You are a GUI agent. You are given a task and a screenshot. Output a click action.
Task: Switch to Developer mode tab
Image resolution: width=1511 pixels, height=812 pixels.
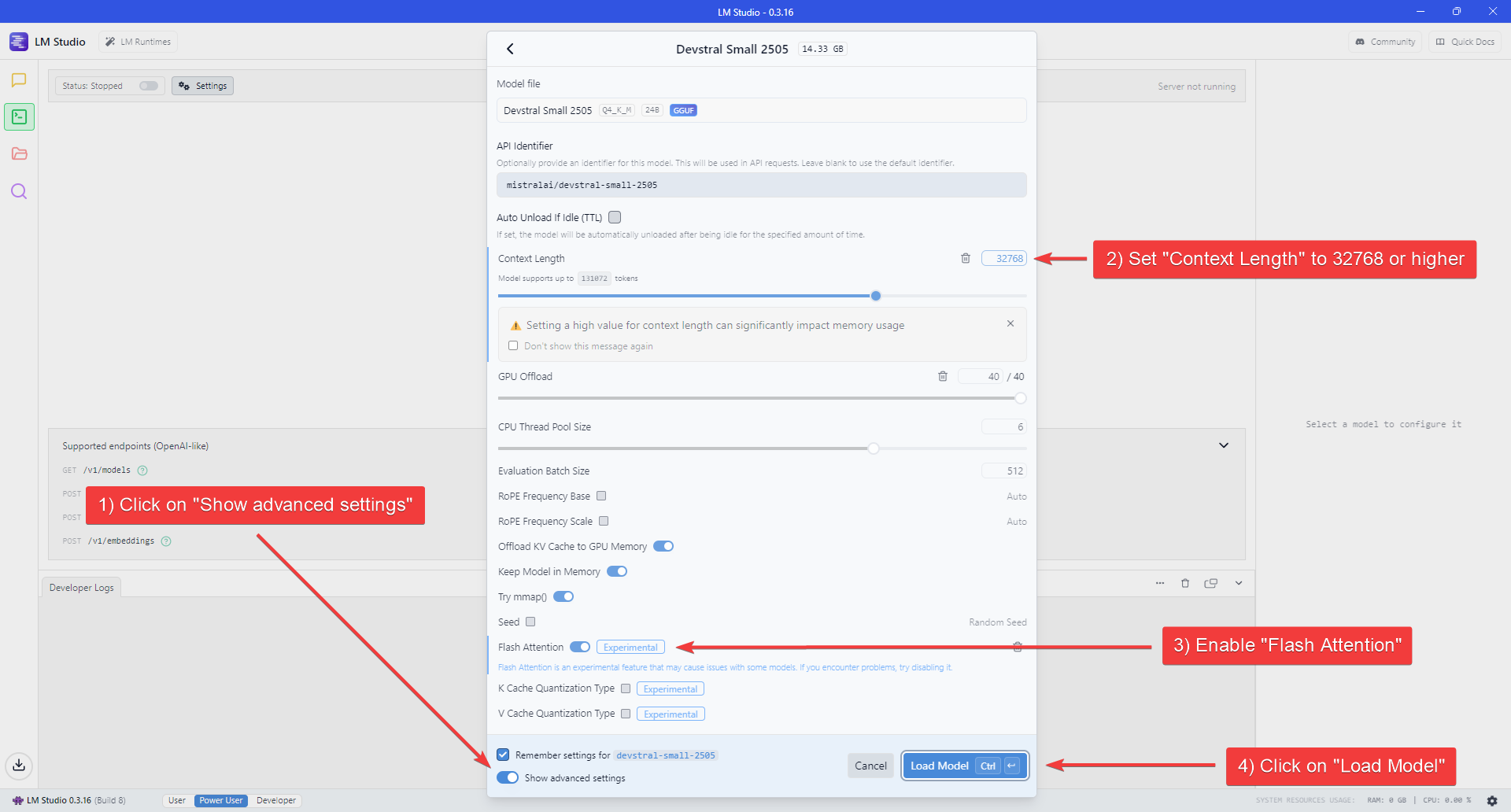click(276, 800)
